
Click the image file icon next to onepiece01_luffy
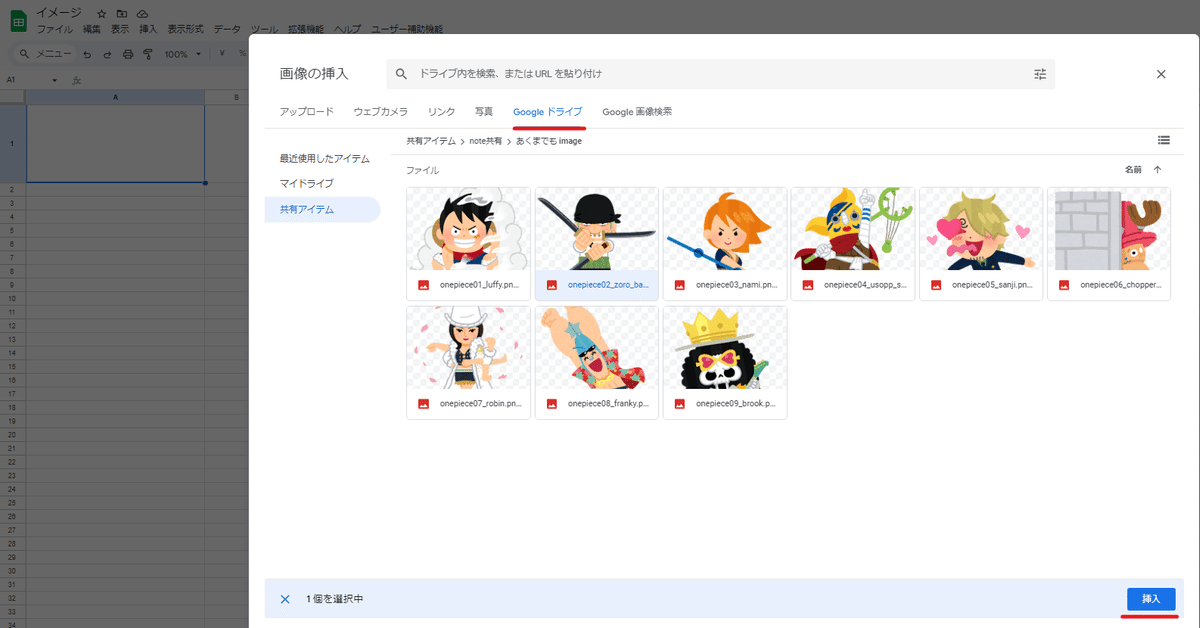(x=424, y=285)
